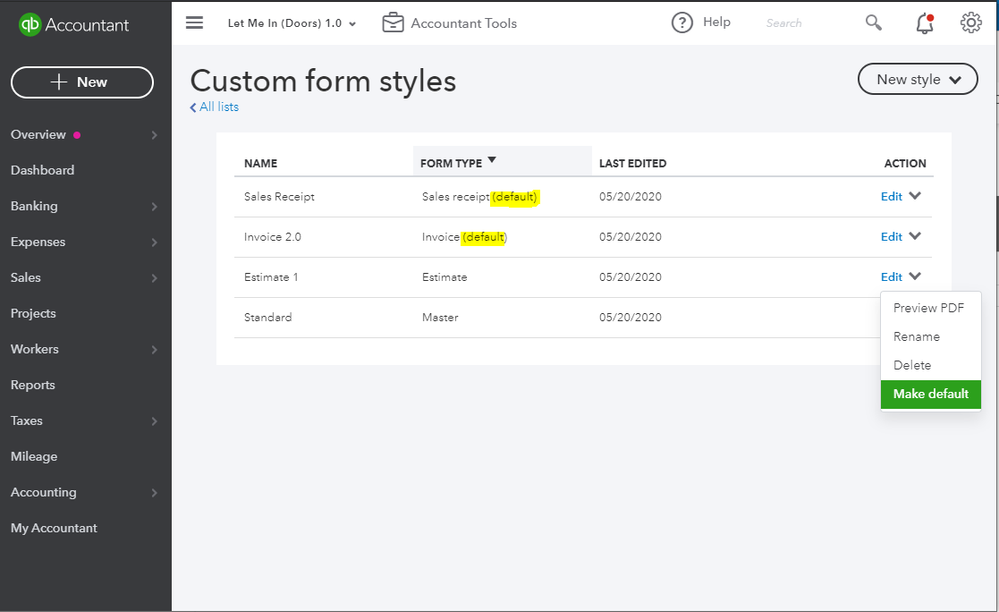
Task: Open the Settings gear icon
Action: [x=970, y=23]
